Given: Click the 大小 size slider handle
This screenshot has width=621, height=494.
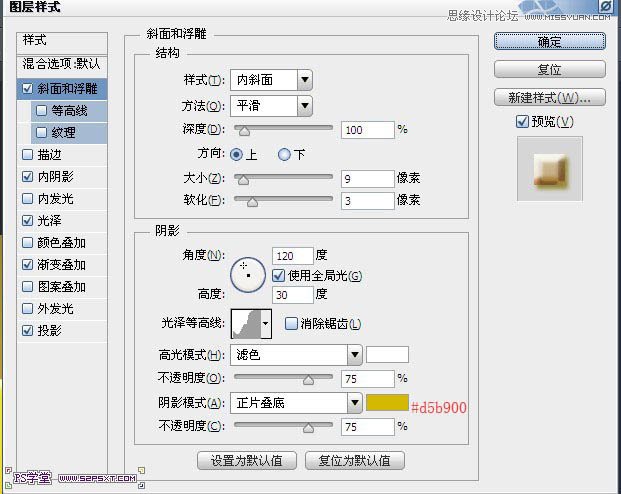Looking at the screenshot, I should (x=243, y=180).
